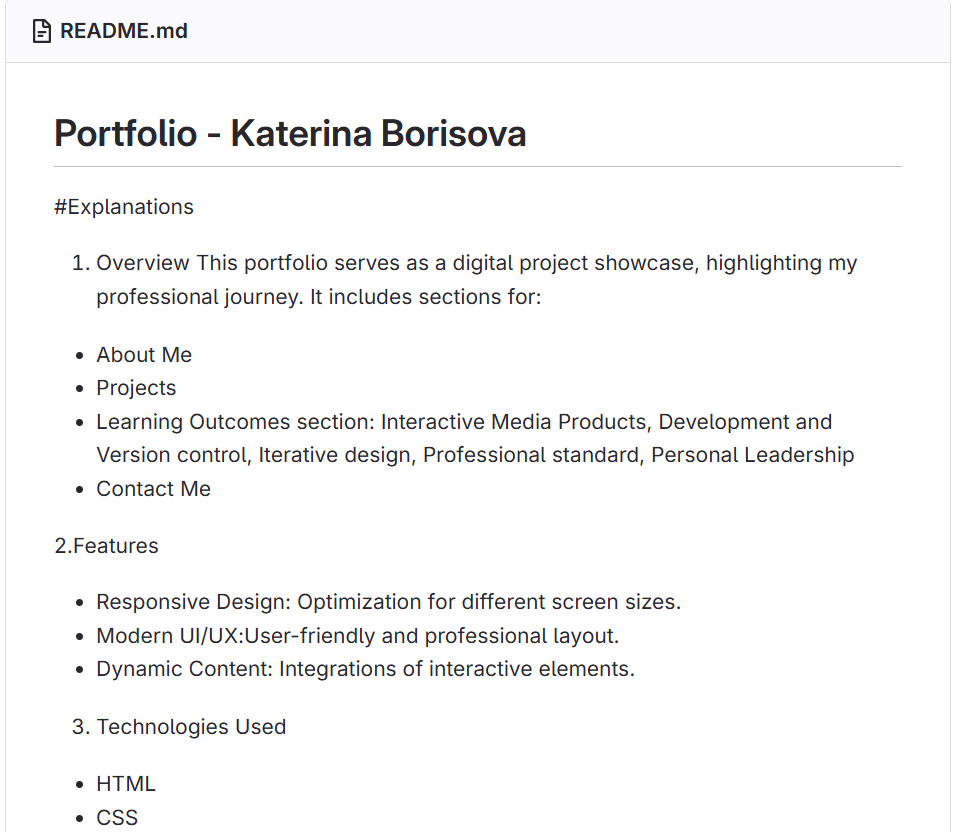The height and width of the screenshot is (832, 954).
Task: Click the Contact Me list item
Action: pyautogui.click(x=153, y=489)
